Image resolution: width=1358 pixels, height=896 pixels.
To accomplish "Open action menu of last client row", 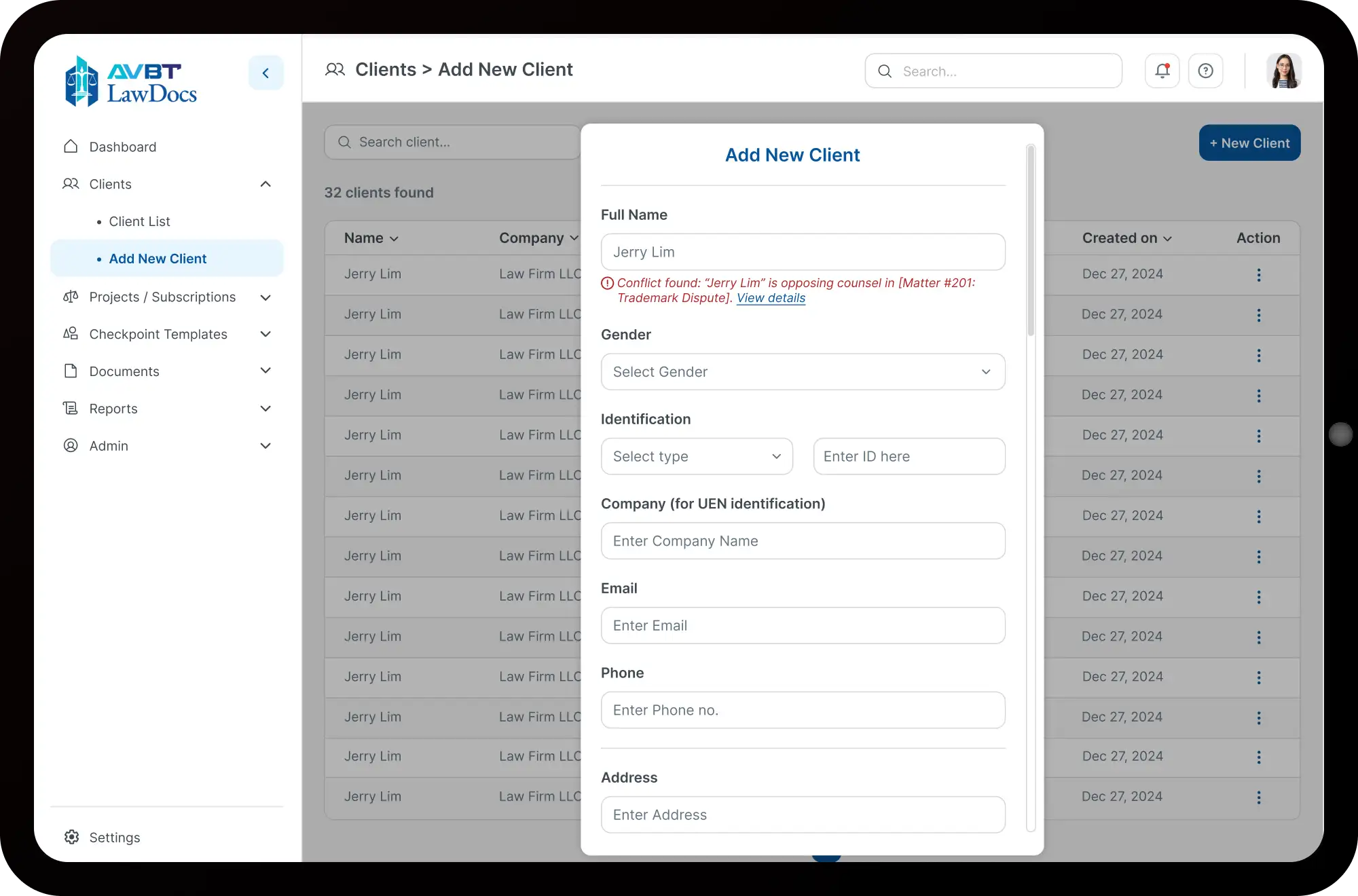I will click(1258, 797).
